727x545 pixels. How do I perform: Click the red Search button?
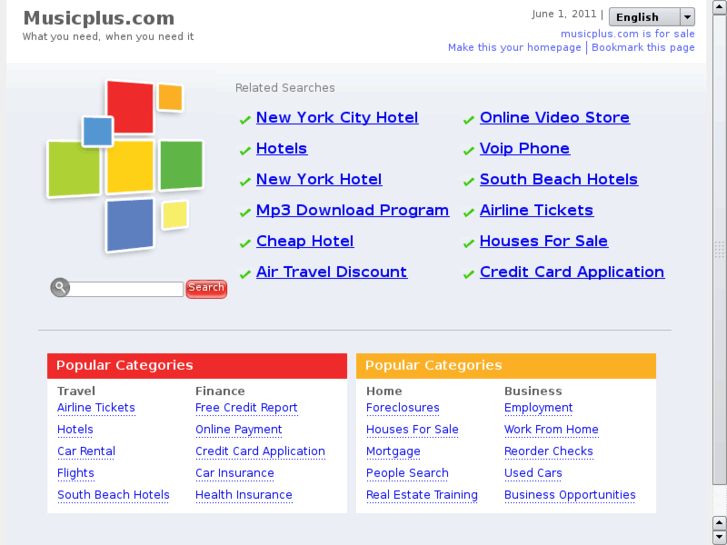pos(206,289)
